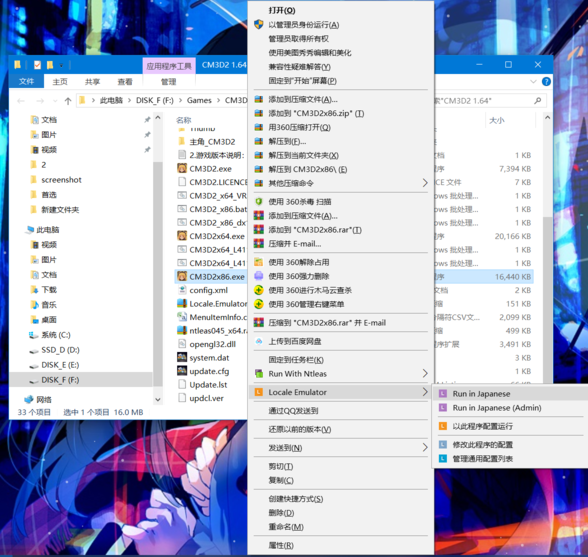
Task: Expand the Run With Ntleas submenu arrow
Action: [425, 374]
